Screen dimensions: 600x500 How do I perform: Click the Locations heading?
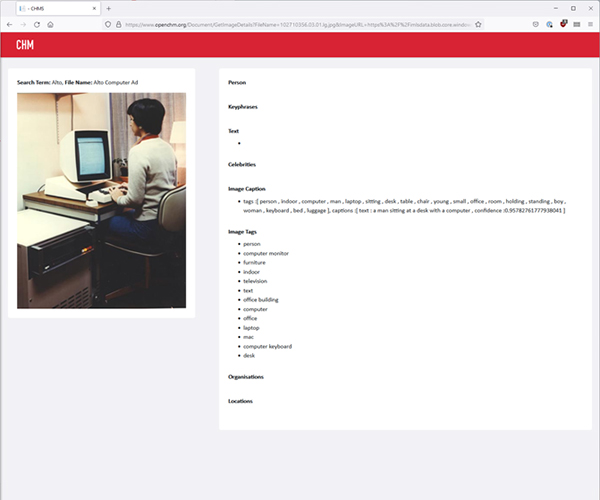click(240, 401)
